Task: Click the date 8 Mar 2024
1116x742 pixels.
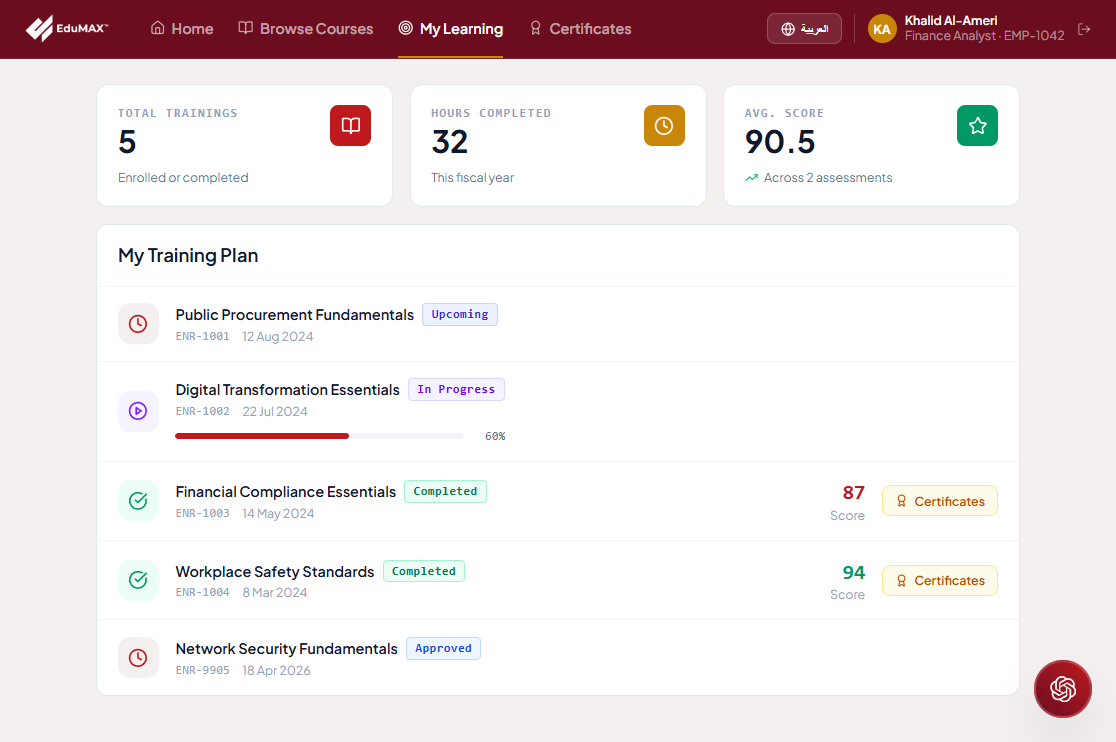Action: point(275,593)
